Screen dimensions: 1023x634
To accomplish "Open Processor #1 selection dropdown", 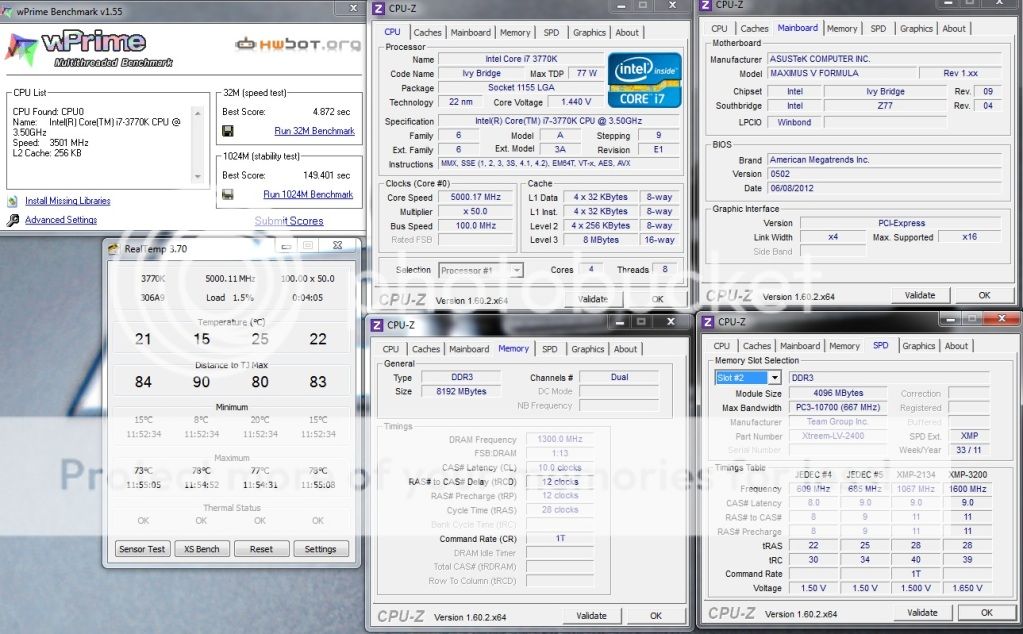I will pos(516,270).
